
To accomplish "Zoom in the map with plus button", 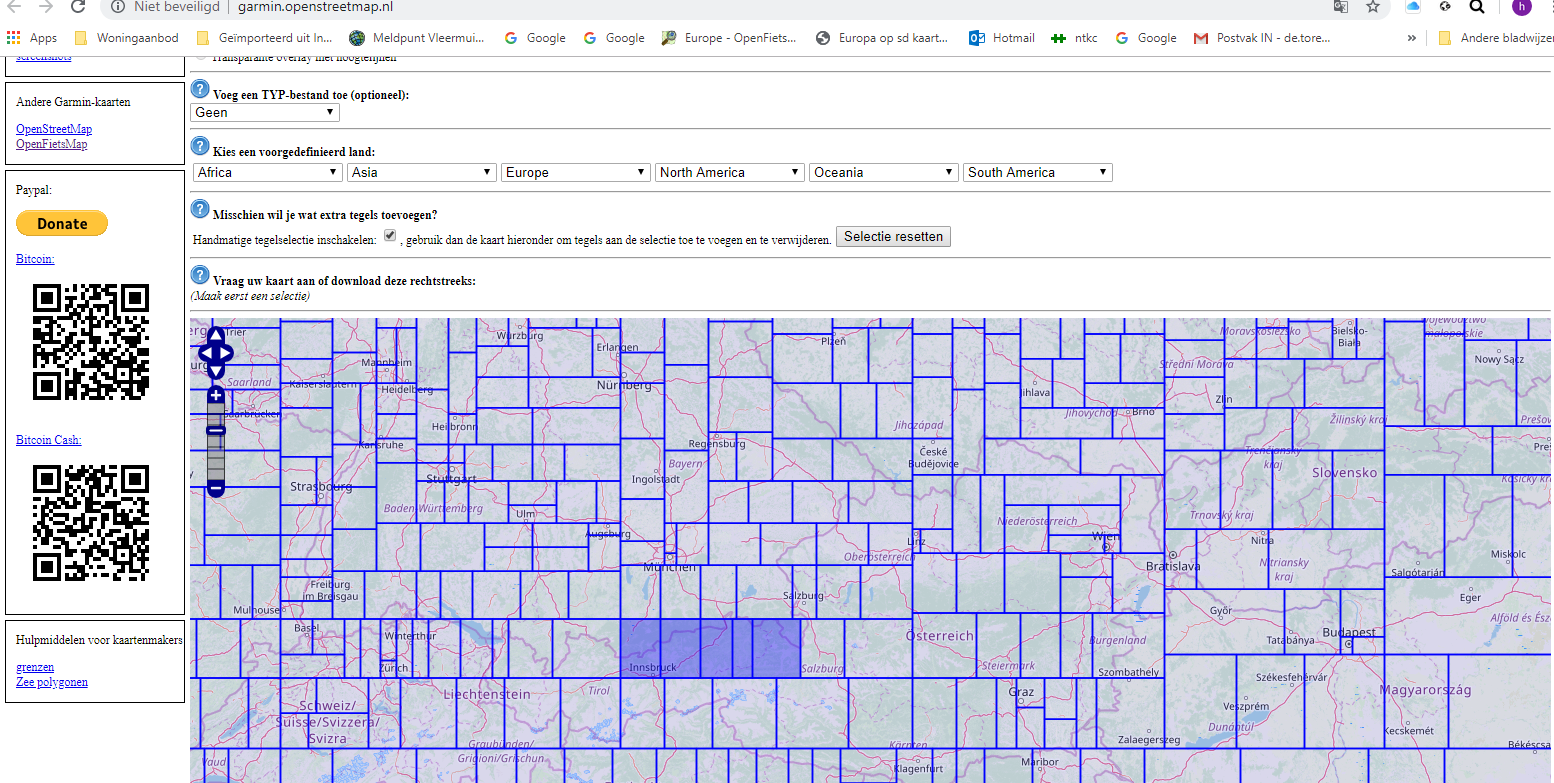I will 216,396.
